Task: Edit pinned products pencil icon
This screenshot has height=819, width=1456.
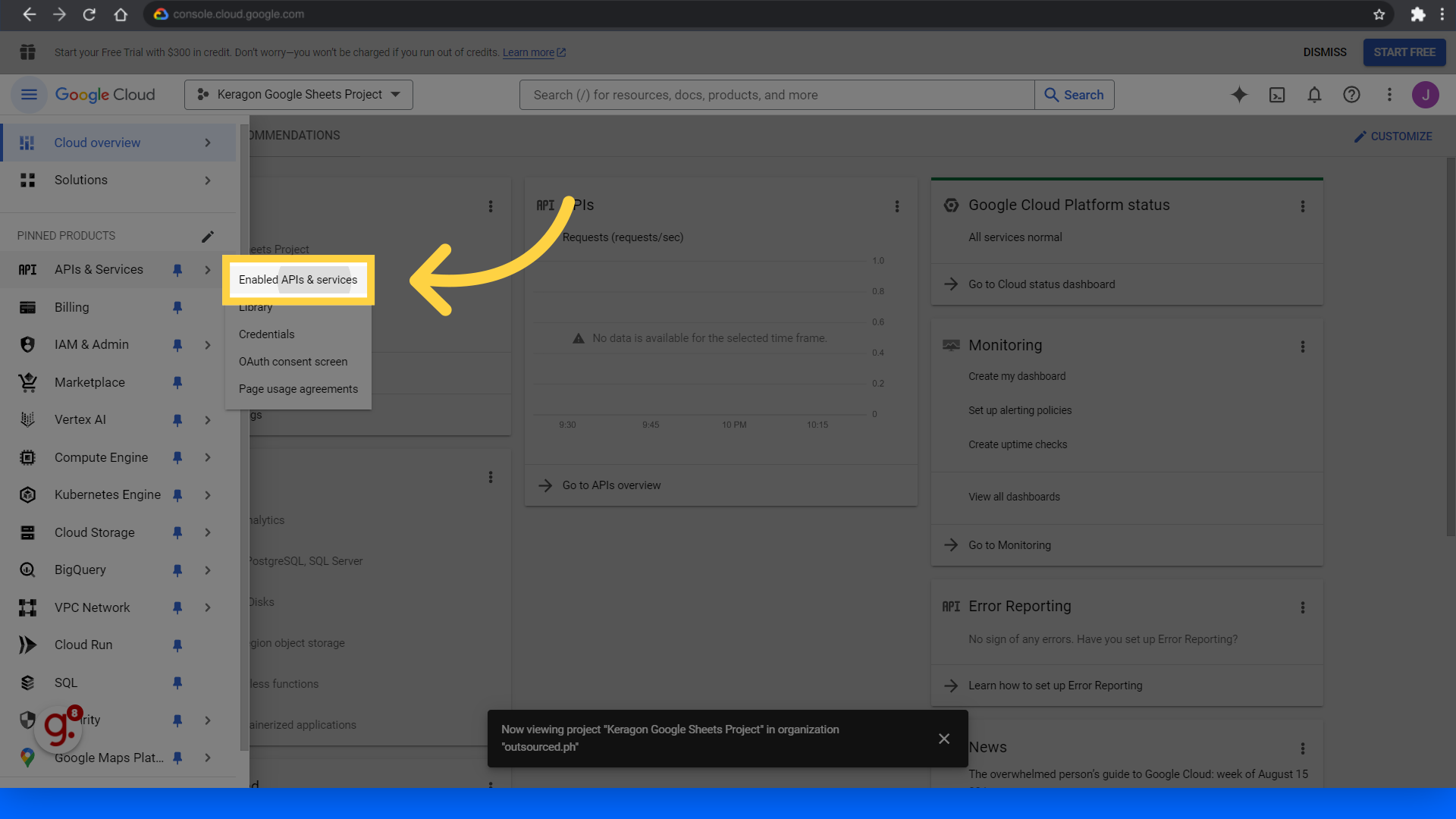Action: [208, 237]
